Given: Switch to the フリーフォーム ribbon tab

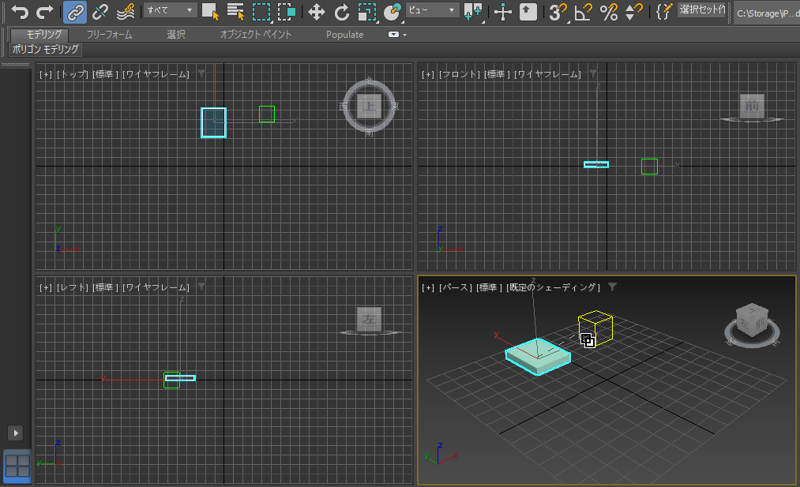Looking at the screenshot, I should [110, 34].
